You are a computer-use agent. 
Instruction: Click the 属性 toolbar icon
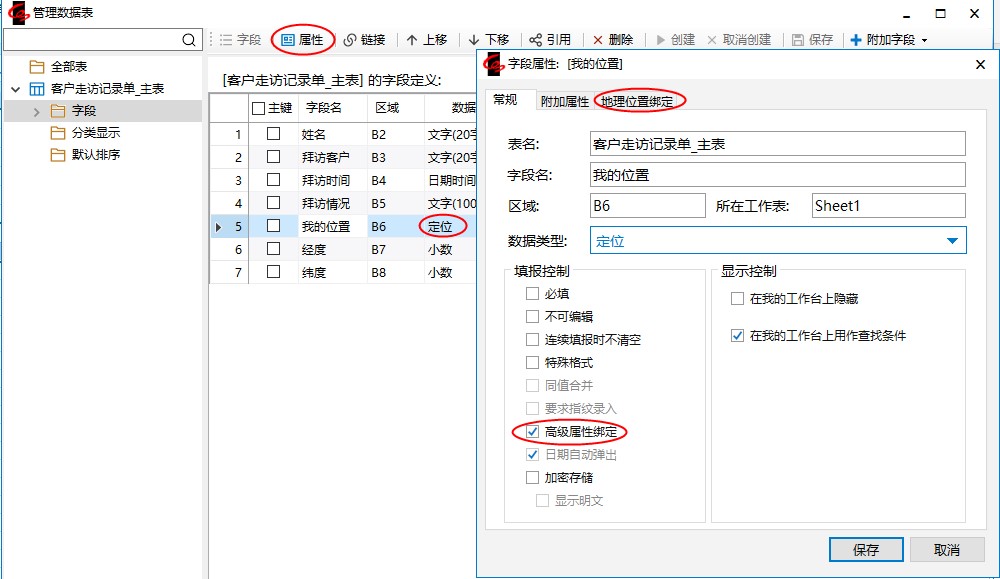(x=288, y=40)
